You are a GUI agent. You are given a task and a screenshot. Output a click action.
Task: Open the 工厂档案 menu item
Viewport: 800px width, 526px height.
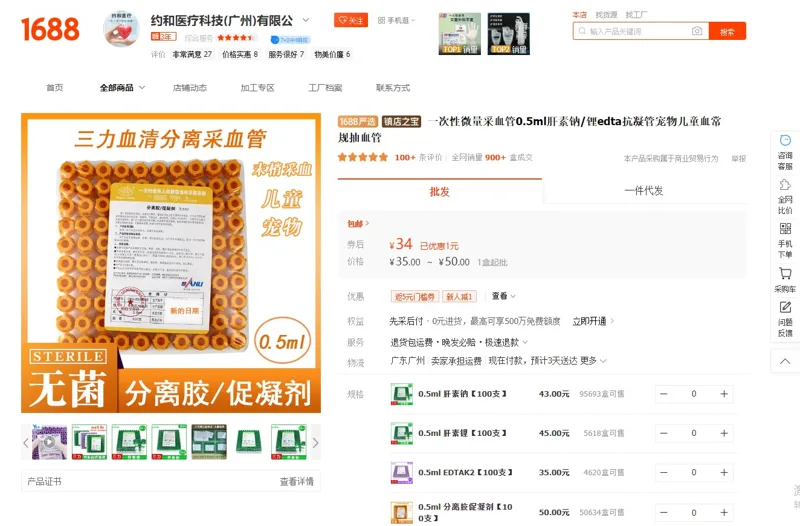(x=325, y=88)
